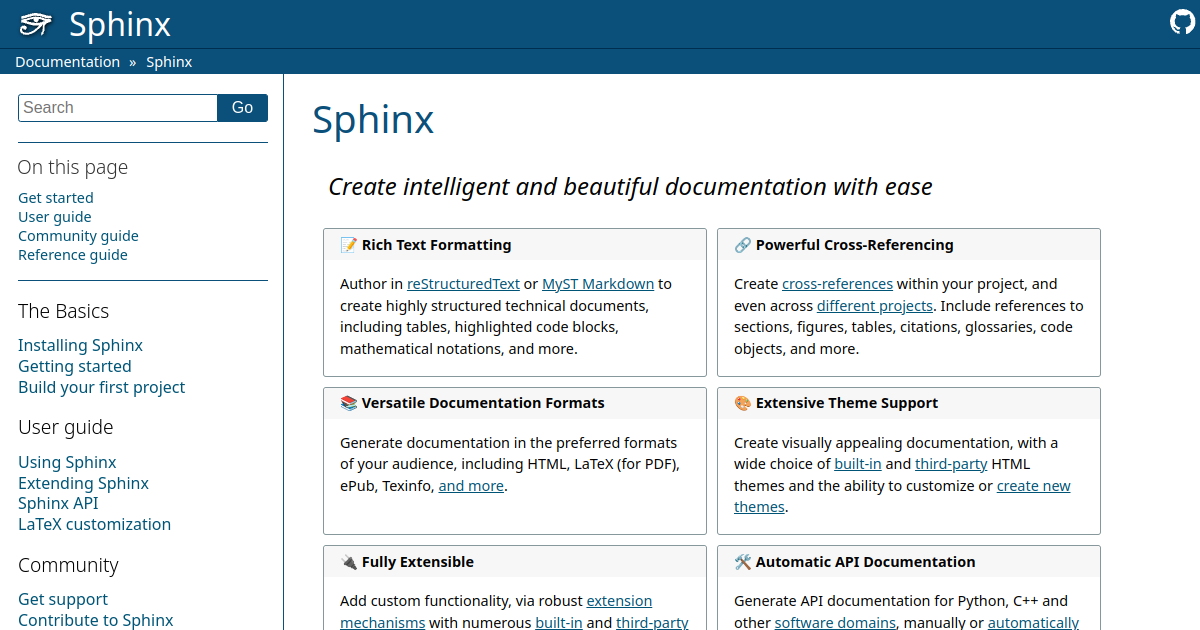This screenshot has height=630, width=1200.
Task: Click the palette emoji on Extensive Theme Support
Action: 742,403
